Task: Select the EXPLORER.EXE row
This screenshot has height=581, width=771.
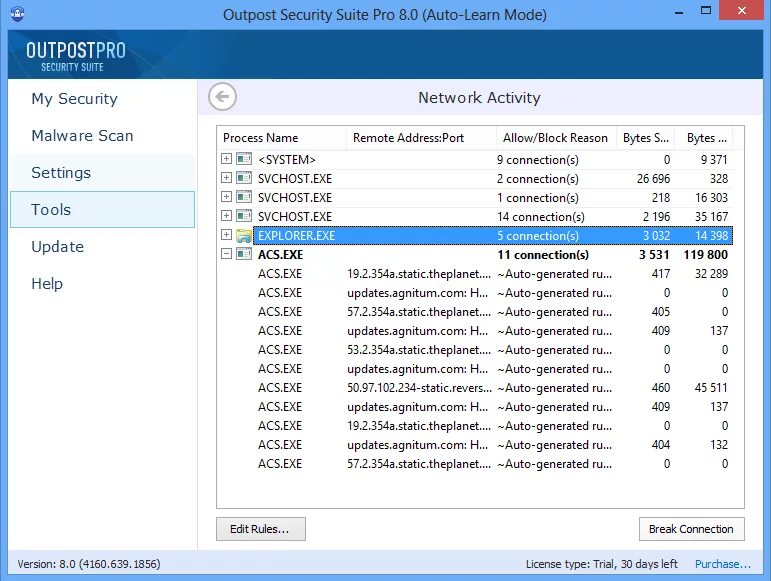Action: pos(493,235)
